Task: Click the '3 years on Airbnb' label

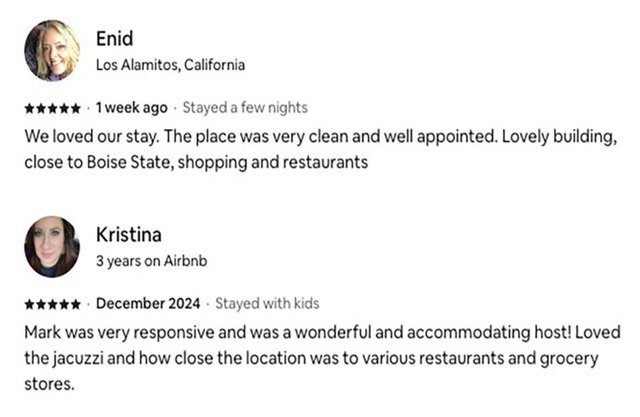Action: coord(151,261)
